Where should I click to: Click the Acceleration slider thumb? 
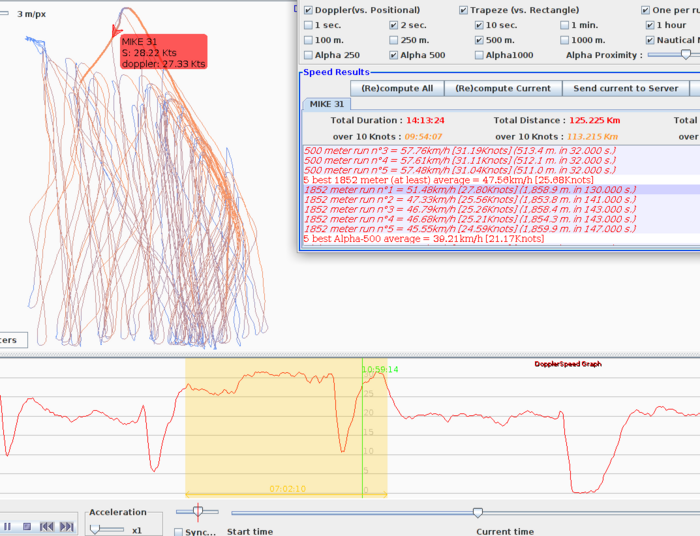pyautogui.click(x=95, y=530)
